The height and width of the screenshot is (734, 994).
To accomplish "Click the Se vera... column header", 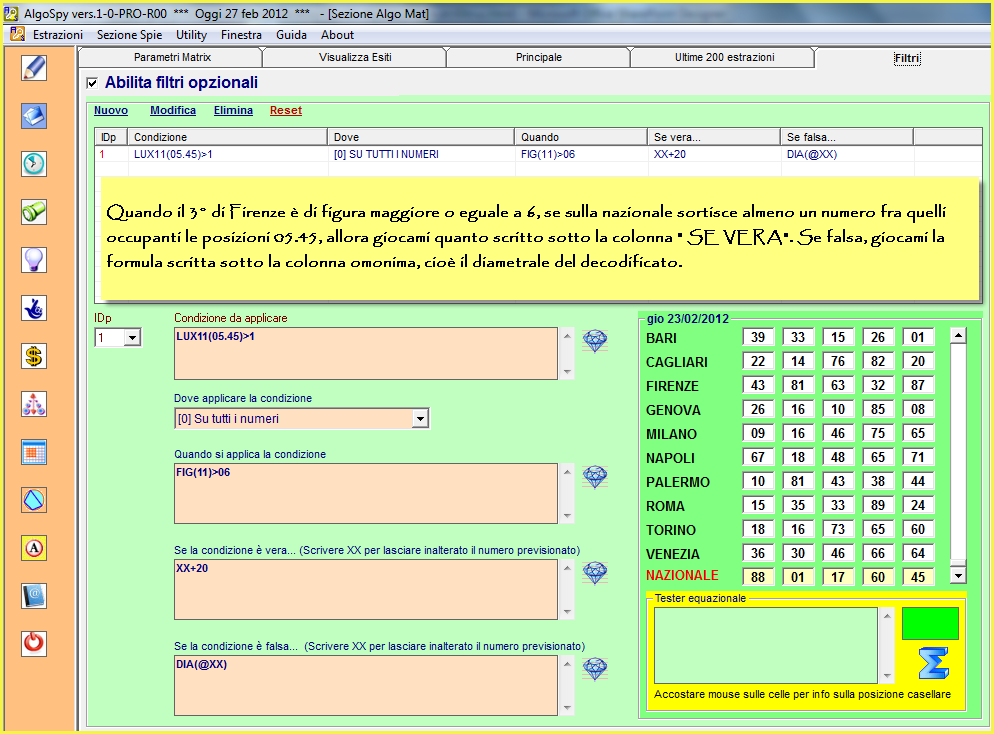I will 713,137.
